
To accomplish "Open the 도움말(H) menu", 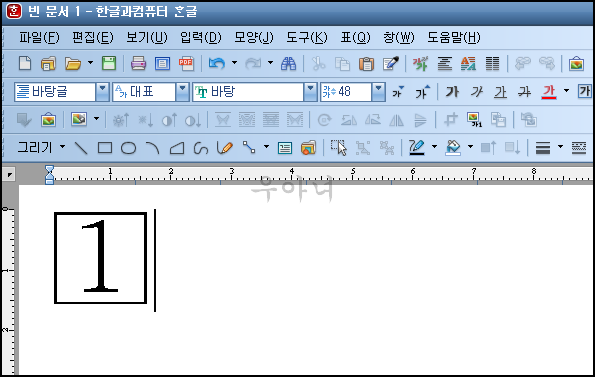I will click(454, 37).
